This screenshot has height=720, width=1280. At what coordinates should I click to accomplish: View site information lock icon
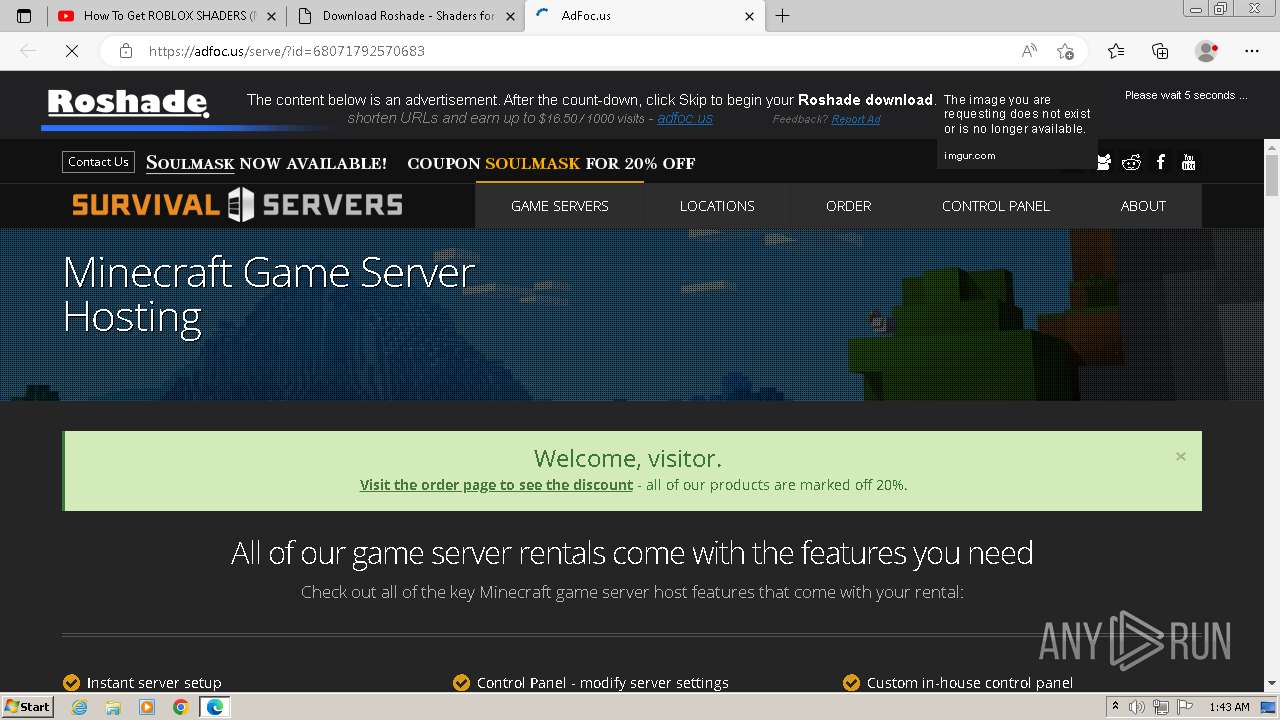coord(126,51)
